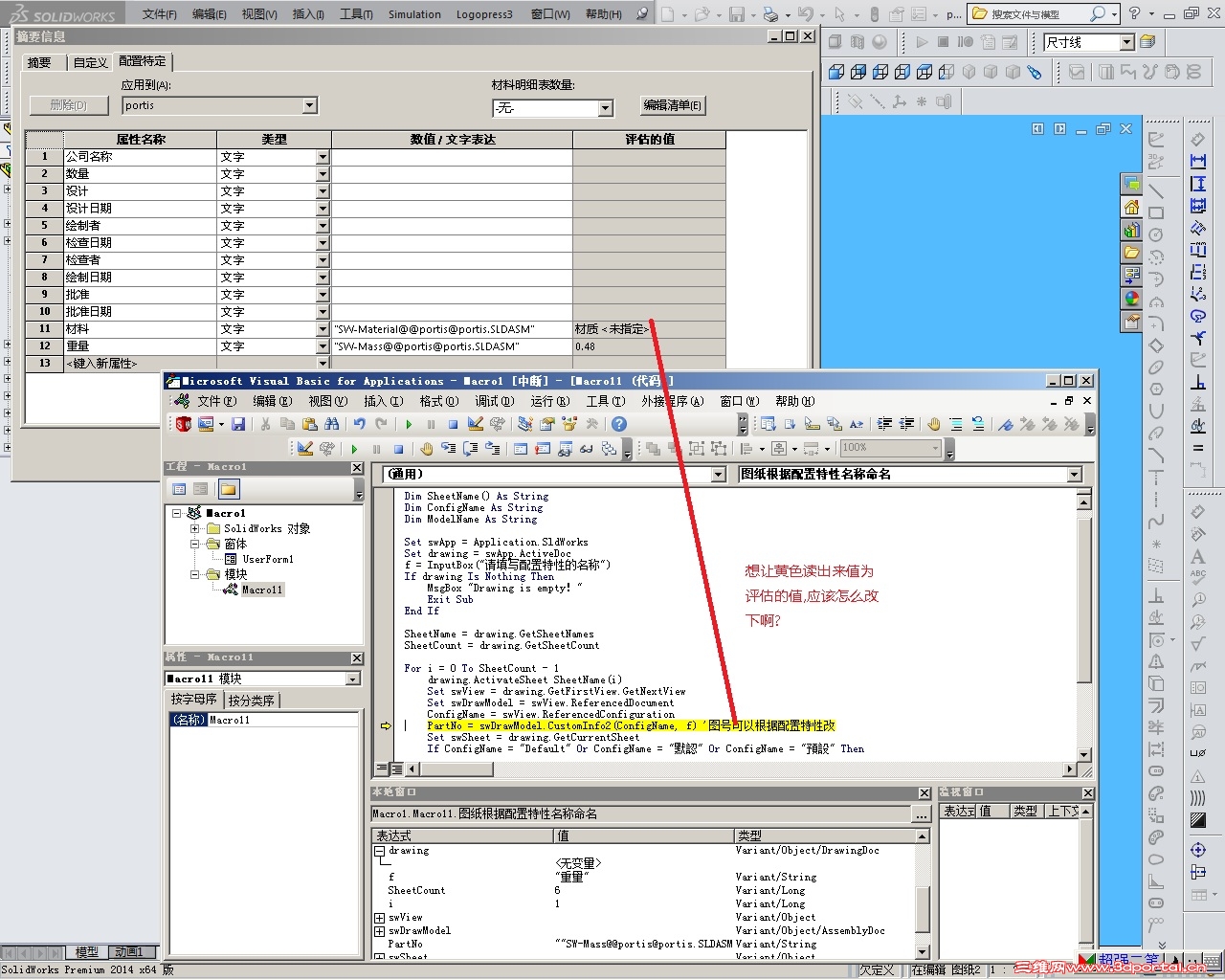This screenshot has width=1225, height=980.
Task: Open the 材料明细表数量 dropdown
Action: 605,108
